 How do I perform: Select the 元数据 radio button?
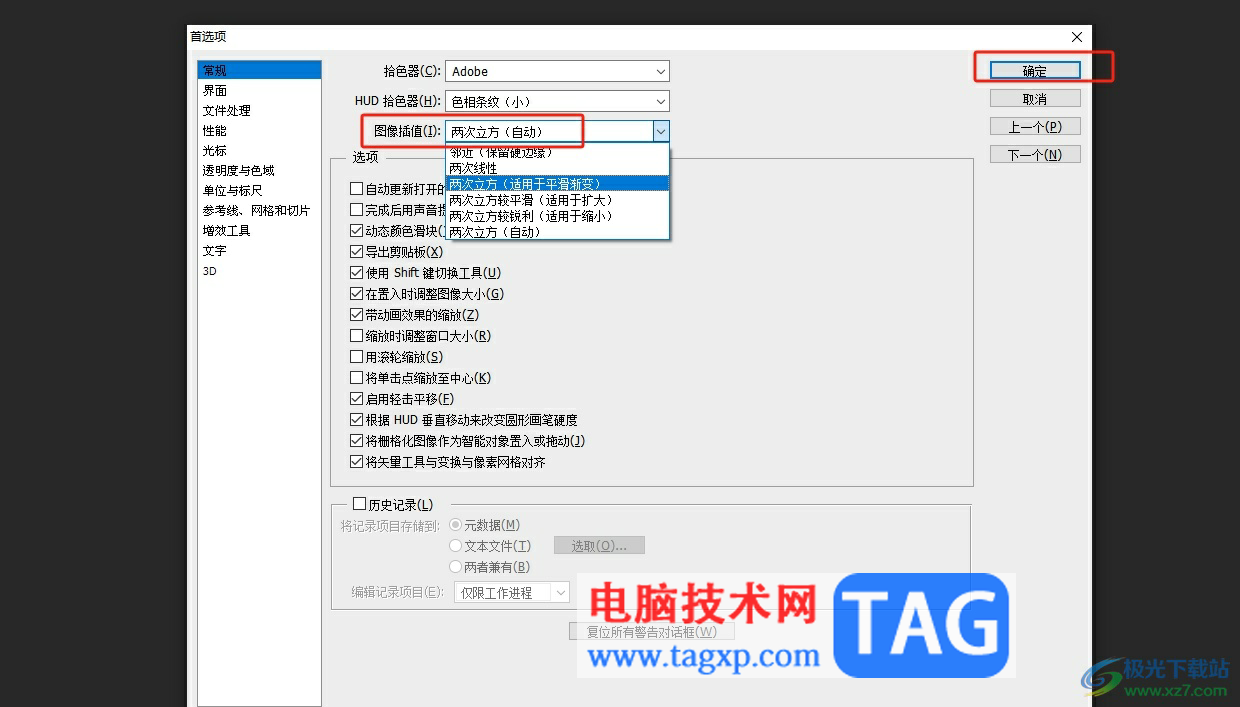pyautogui.click(x=456, y=525)
